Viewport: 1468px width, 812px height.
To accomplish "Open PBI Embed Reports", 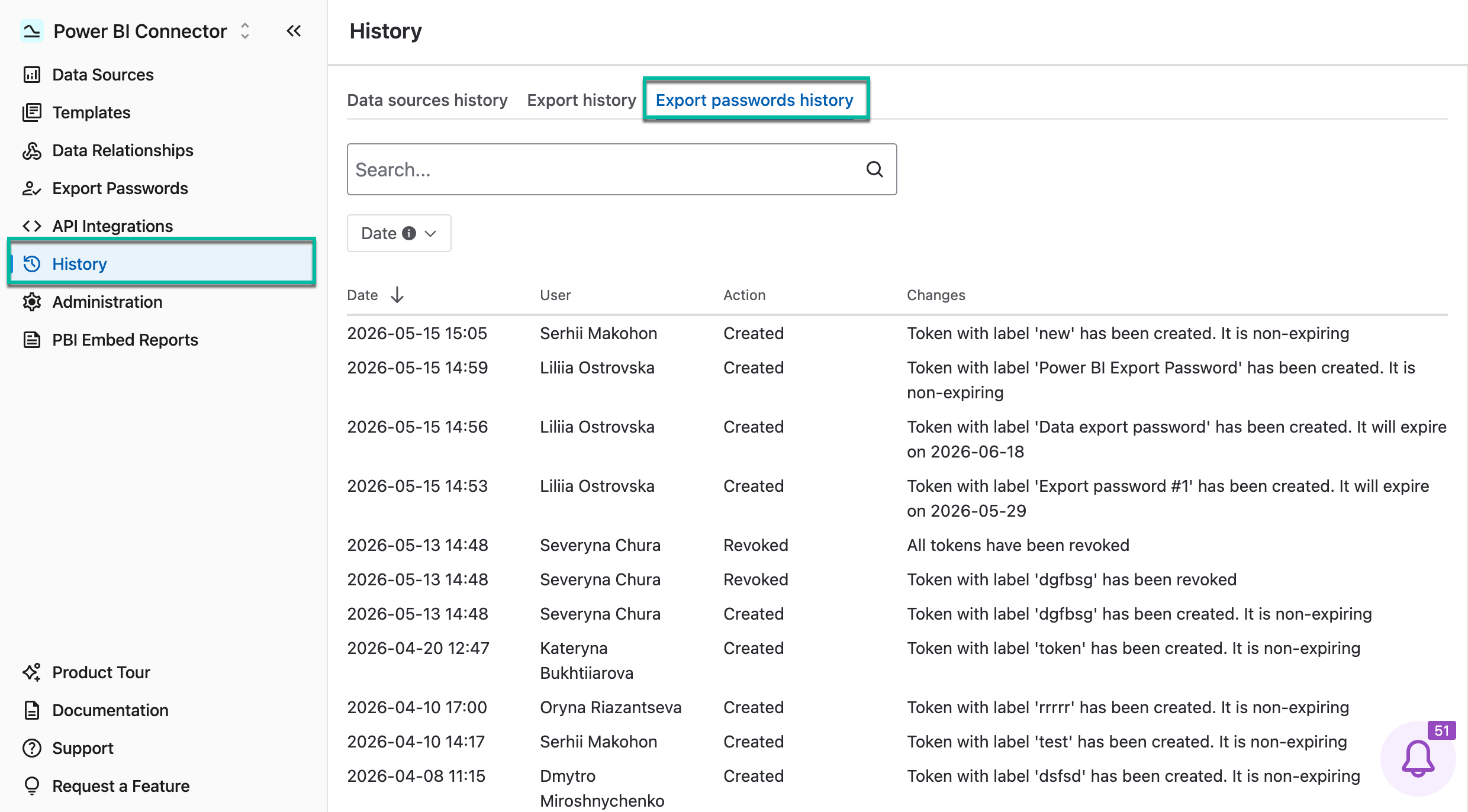I will (x=125, y=340).
